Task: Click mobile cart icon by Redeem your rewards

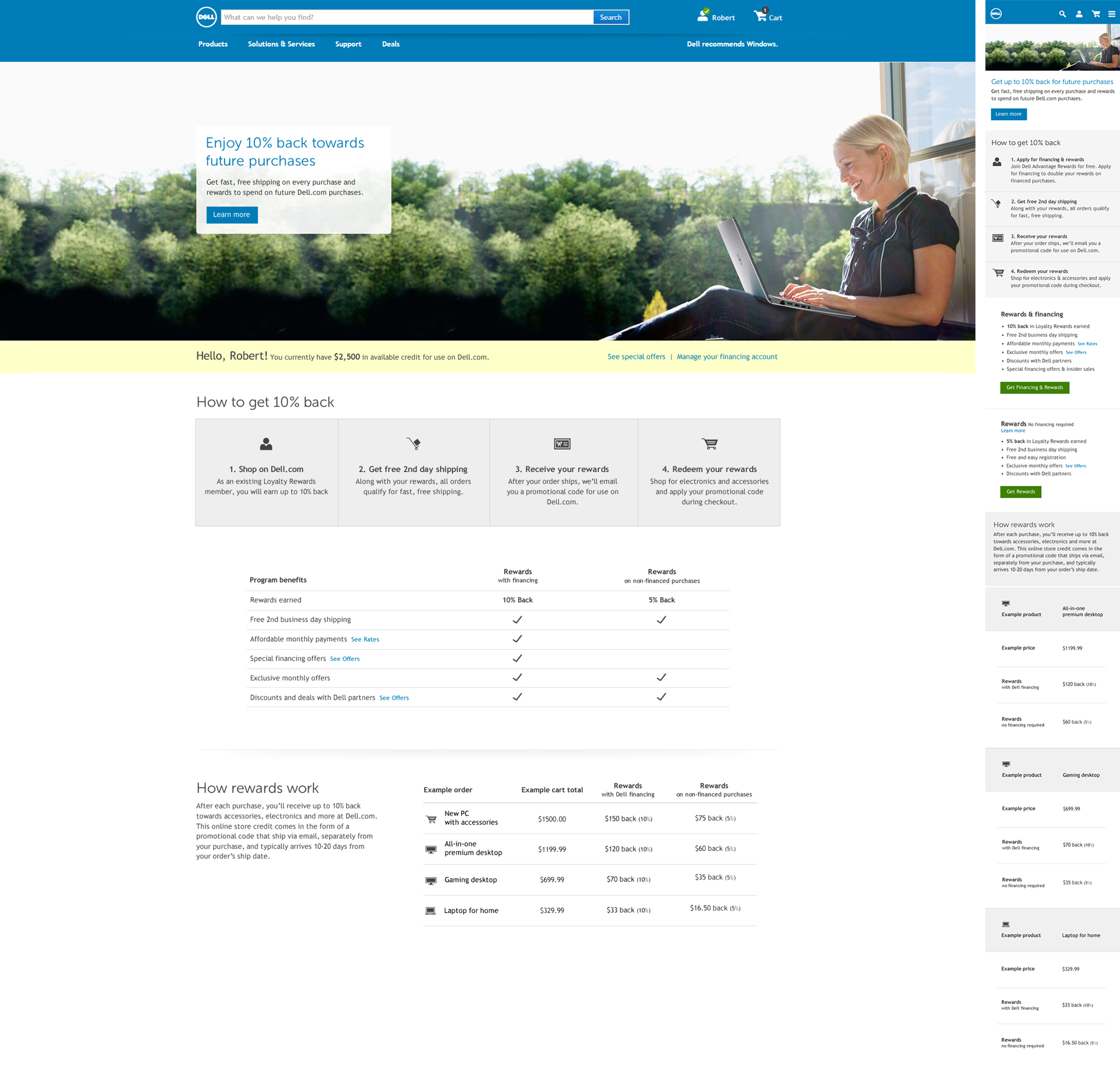Action: point(998,273)
